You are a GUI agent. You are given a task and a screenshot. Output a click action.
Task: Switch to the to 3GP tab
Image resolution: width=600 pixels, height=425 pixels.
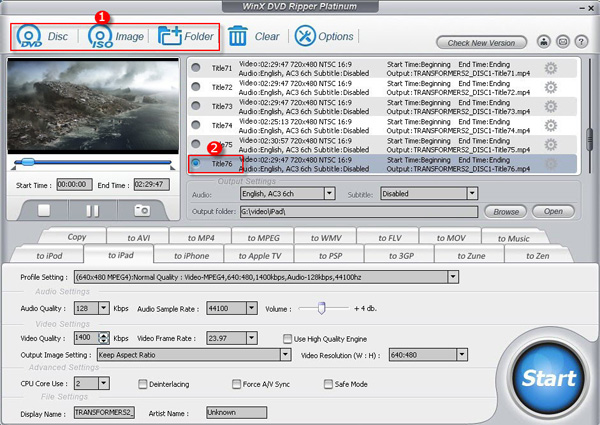coord(401,256)
